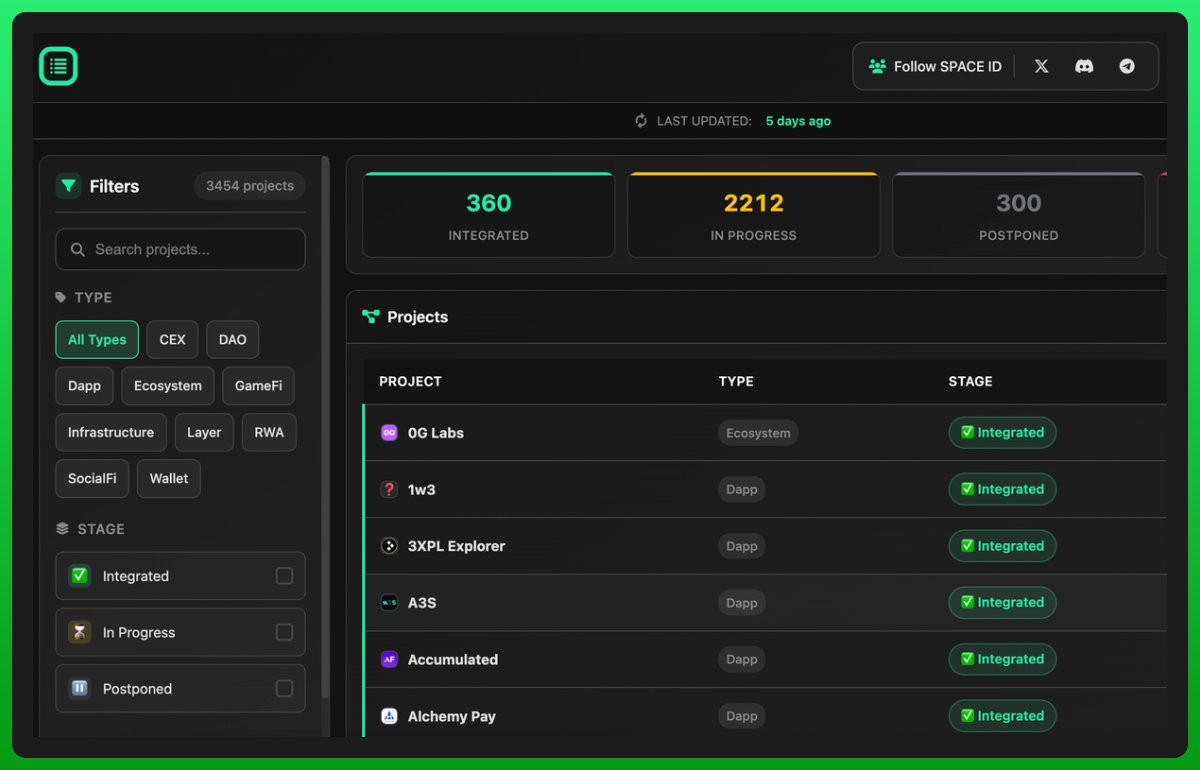
Task: Filter by GameFi type
Action: tap(258, 385)
